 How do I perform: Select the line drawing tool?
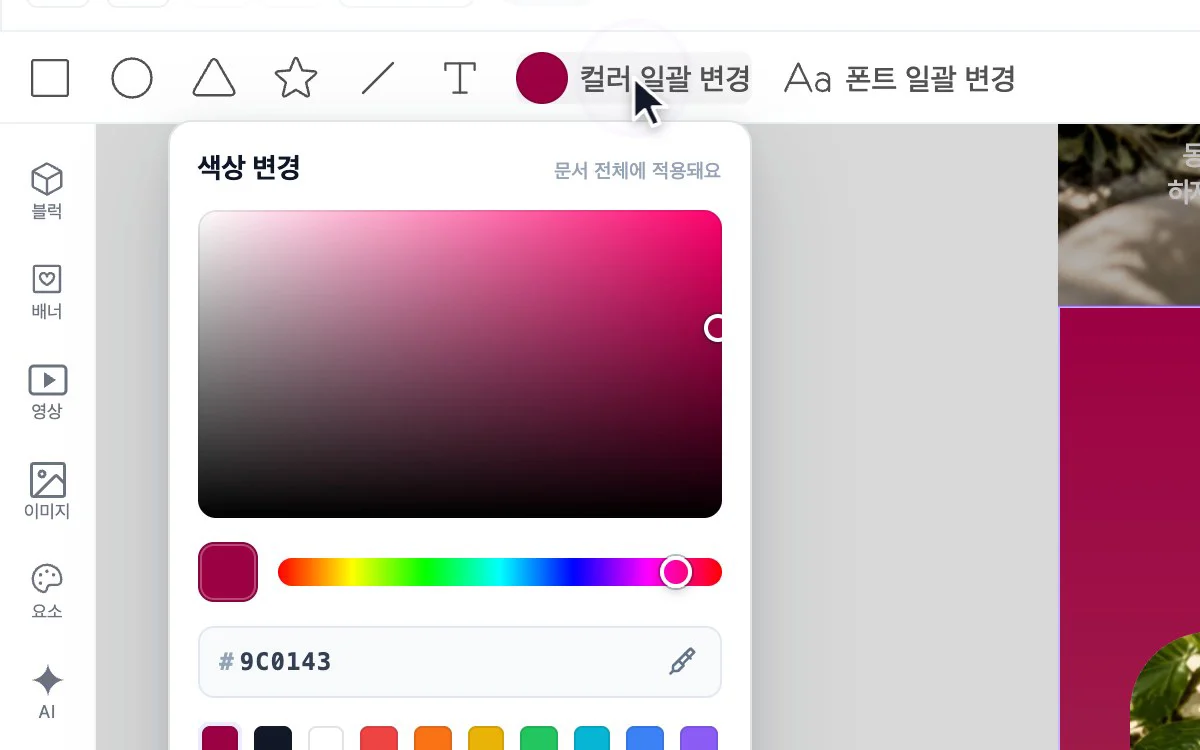[x=378, y=78]
